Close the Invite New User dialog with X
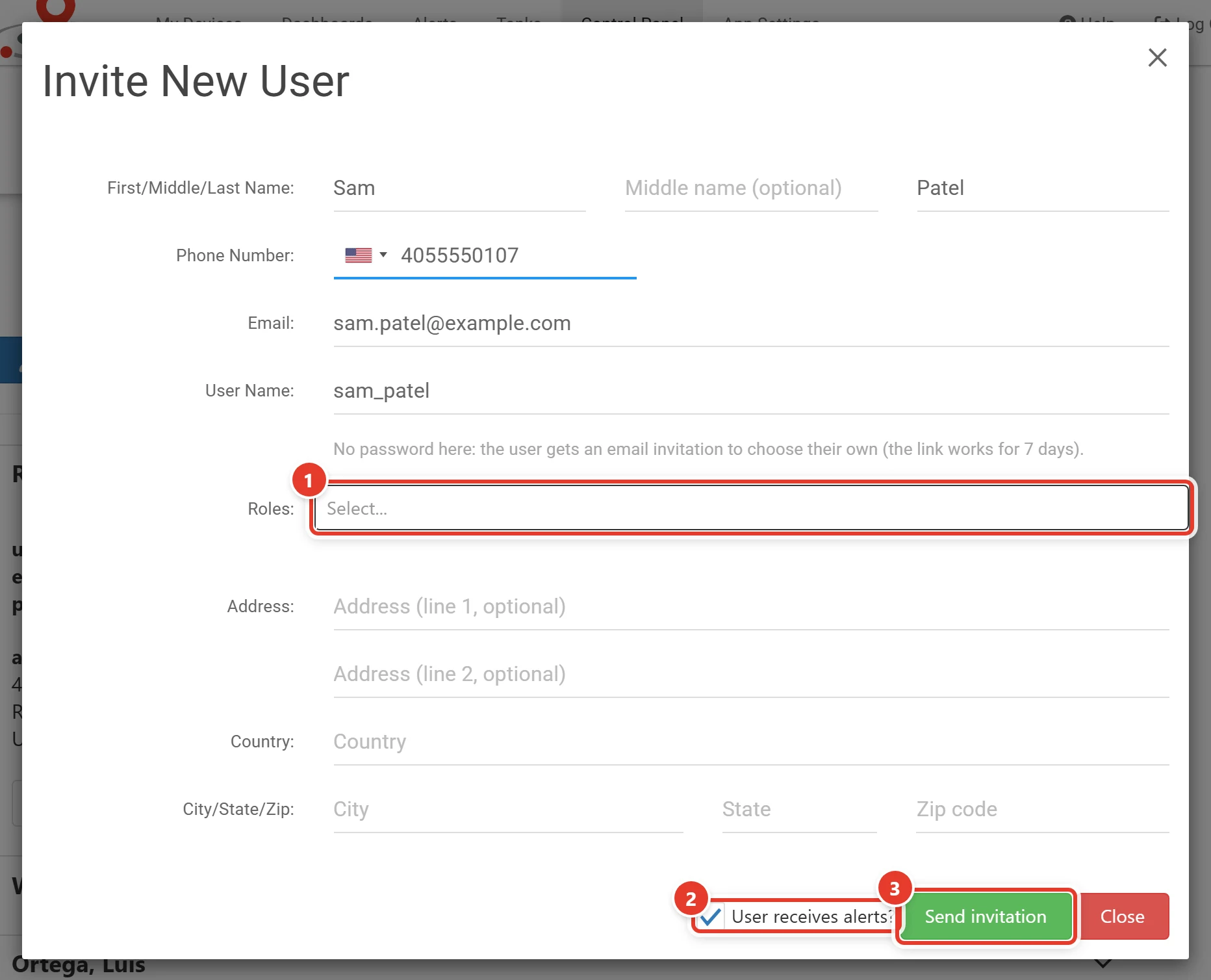The image size is (1211, 980). coord(1157,58)
